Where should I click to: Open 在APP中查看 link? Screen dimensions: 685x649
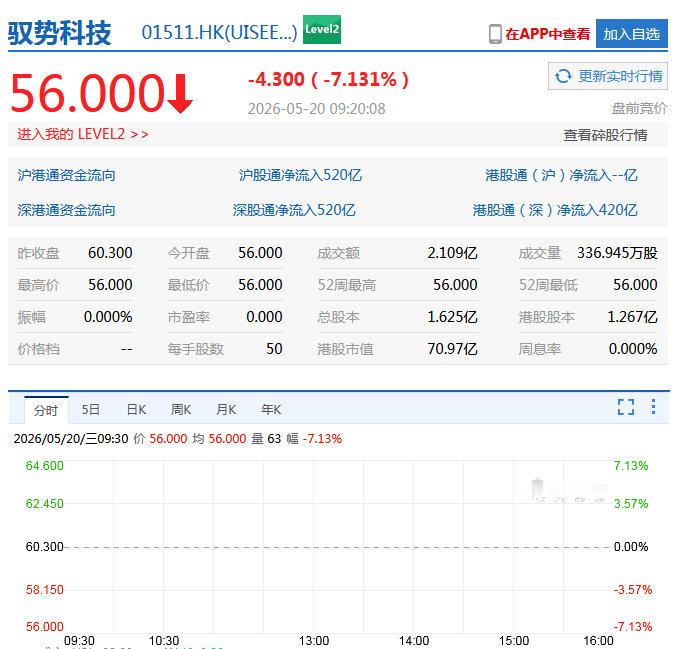pos(547,34)
